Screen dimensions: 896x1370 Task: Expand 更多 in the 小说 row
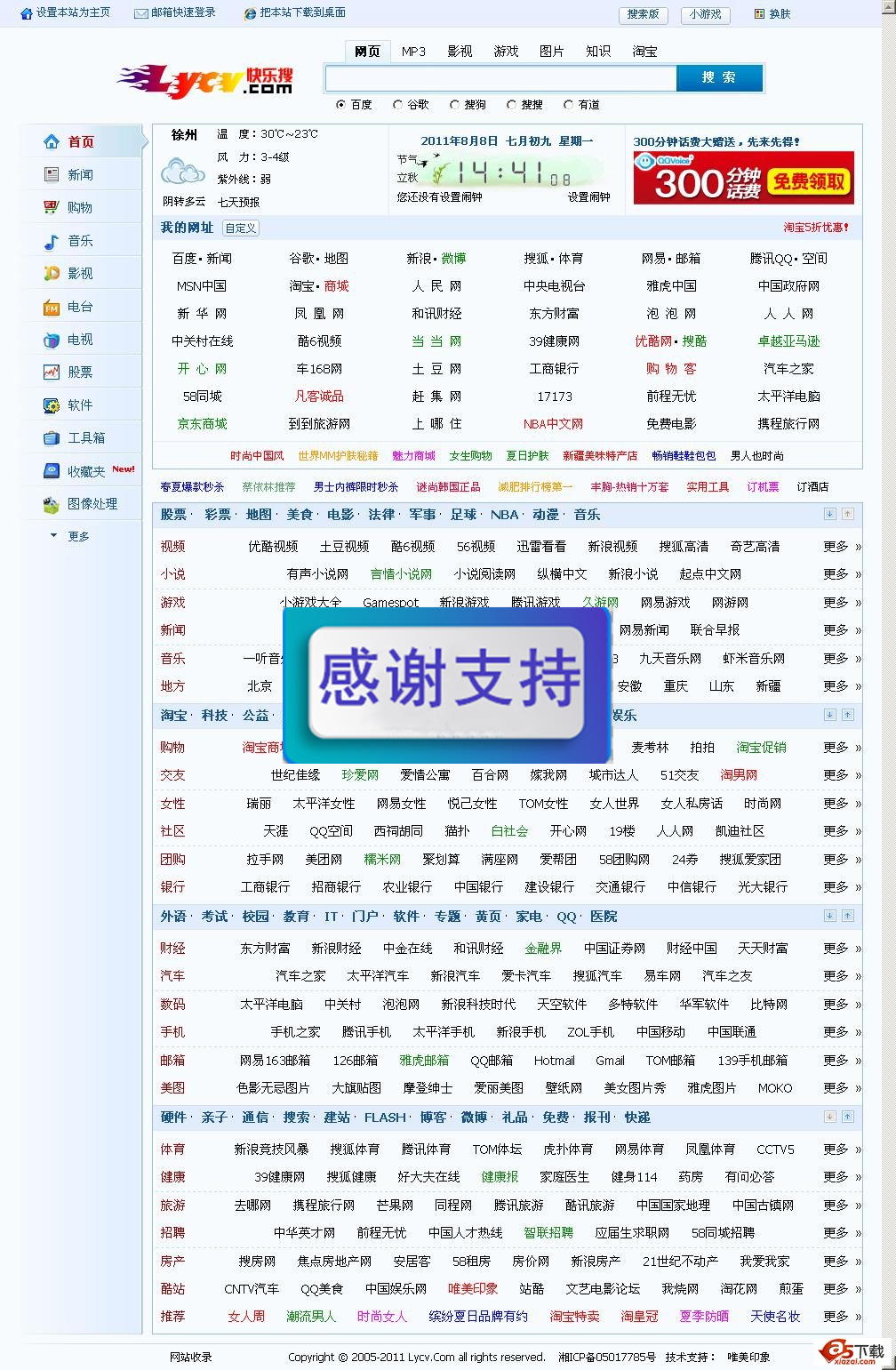[x=841, y=574]
